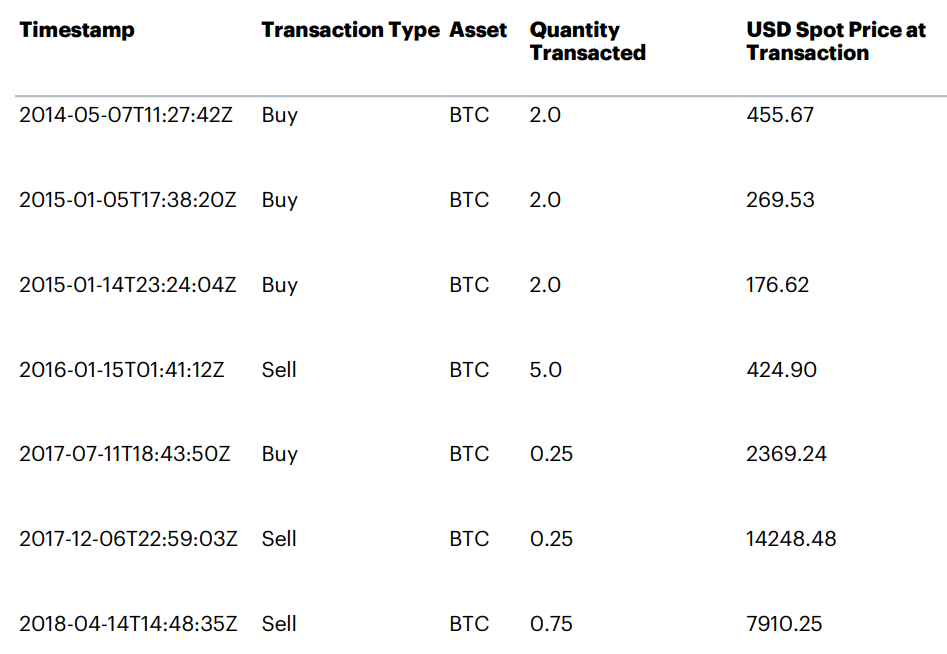947x654 pixels.
Task: Select timestamp 2017-07-11T18:43:50Z
Action: 125,454
